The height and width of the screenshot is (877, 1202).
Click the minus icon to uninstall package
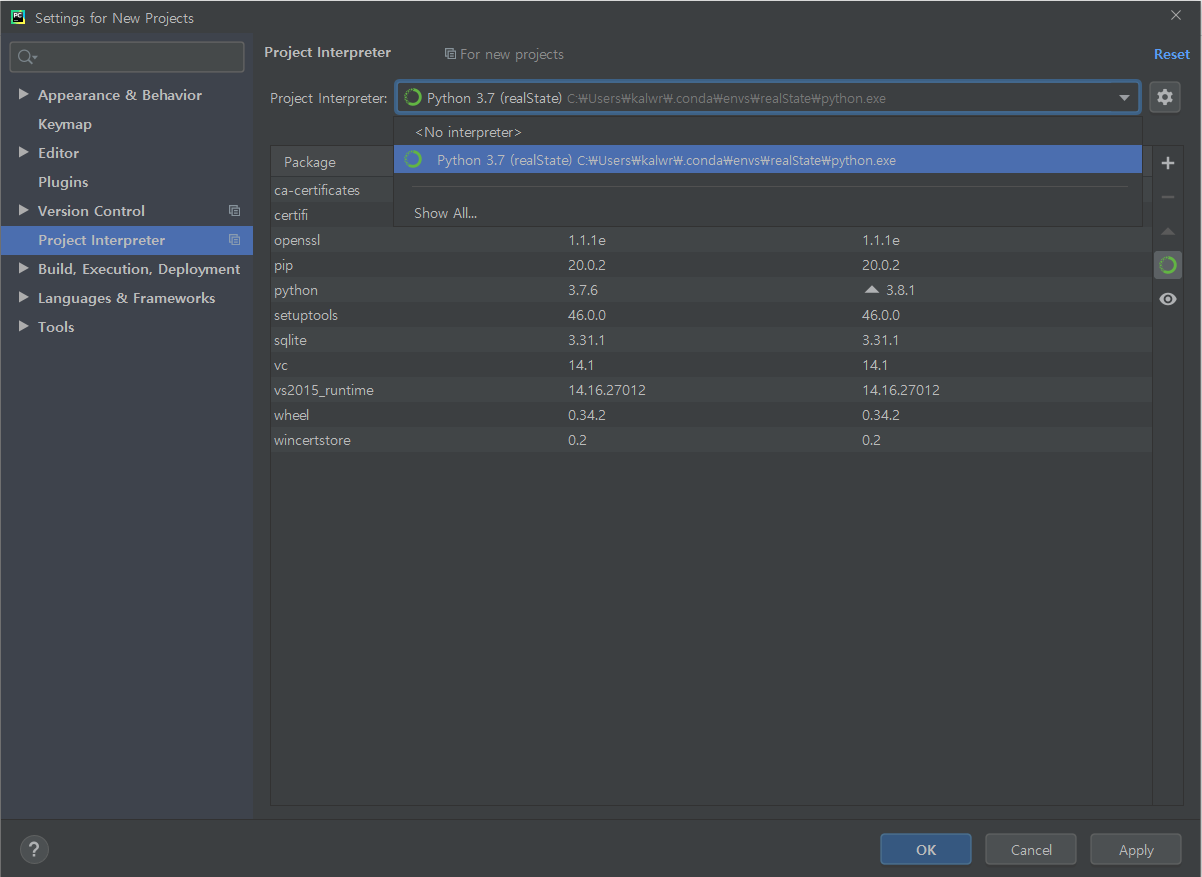tap(1167, 197)
